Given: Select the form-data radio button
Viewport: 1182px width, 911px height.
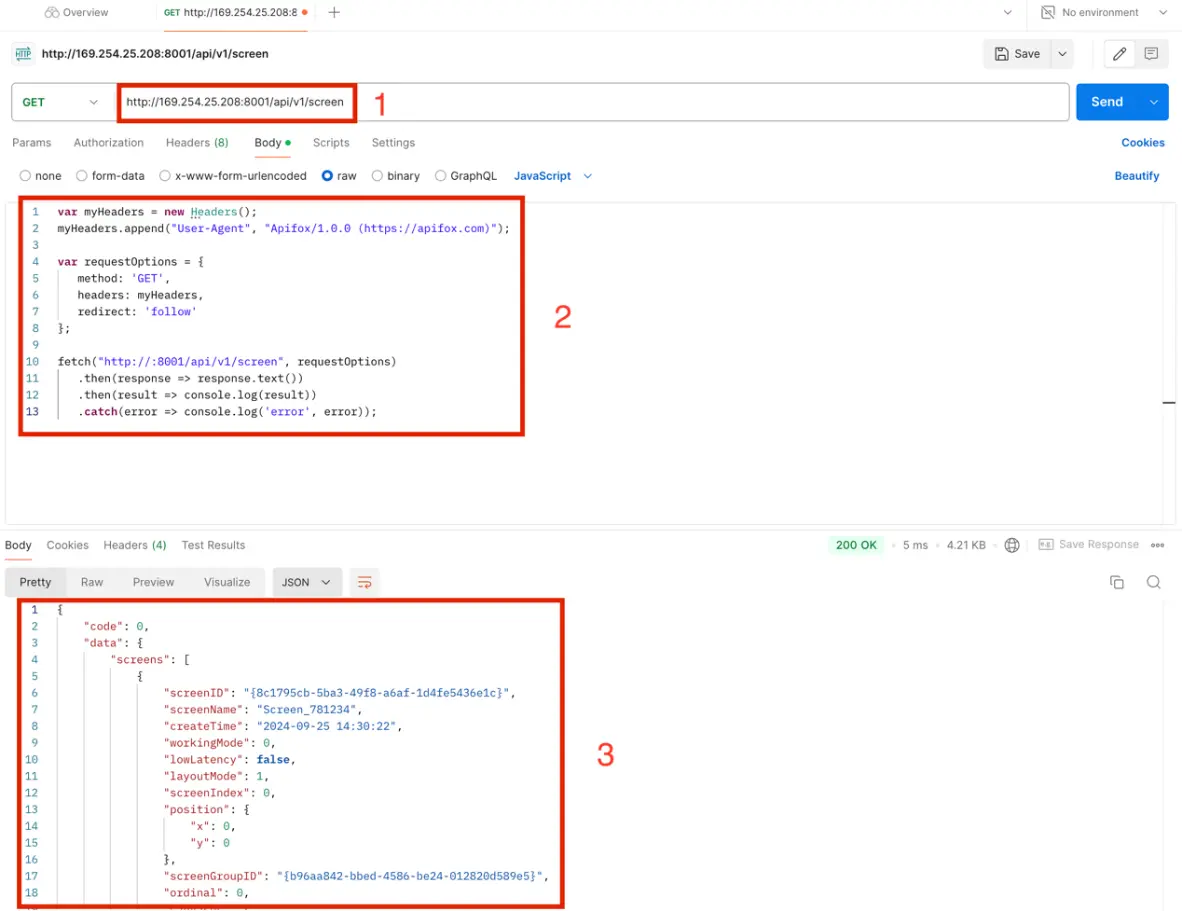Looking at the screenshot, I should click(82, 176).
